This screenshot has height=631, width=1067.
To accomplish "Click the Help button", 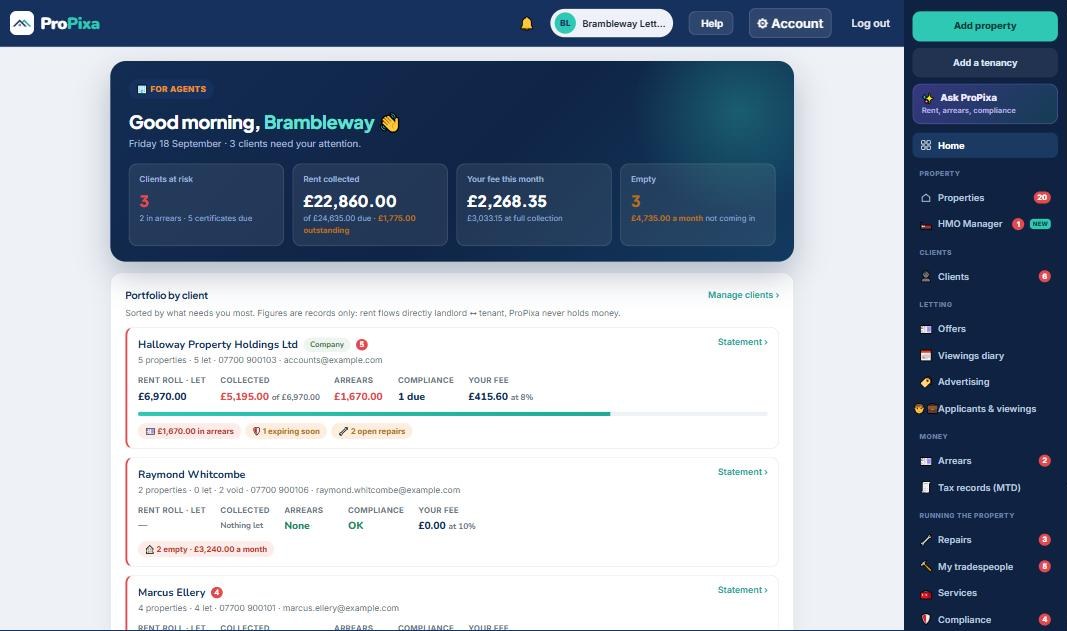I will click(711, 23).
